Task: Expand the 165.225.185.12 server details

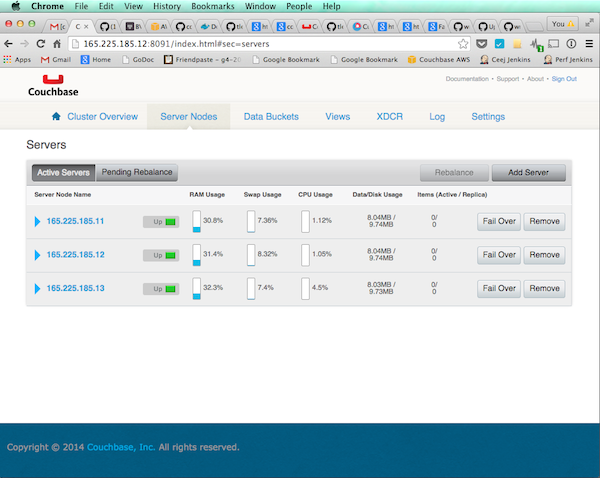Action: [x=38, y=255]
